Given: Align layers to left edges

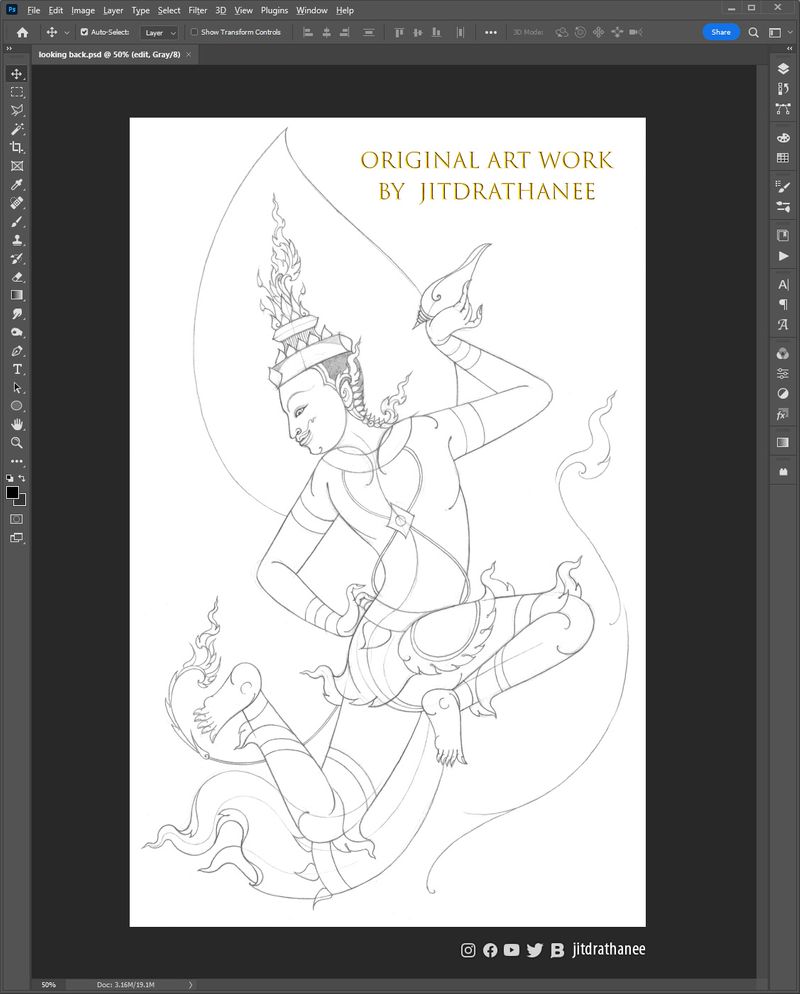Looking at the screenshot, I should 308,32.
